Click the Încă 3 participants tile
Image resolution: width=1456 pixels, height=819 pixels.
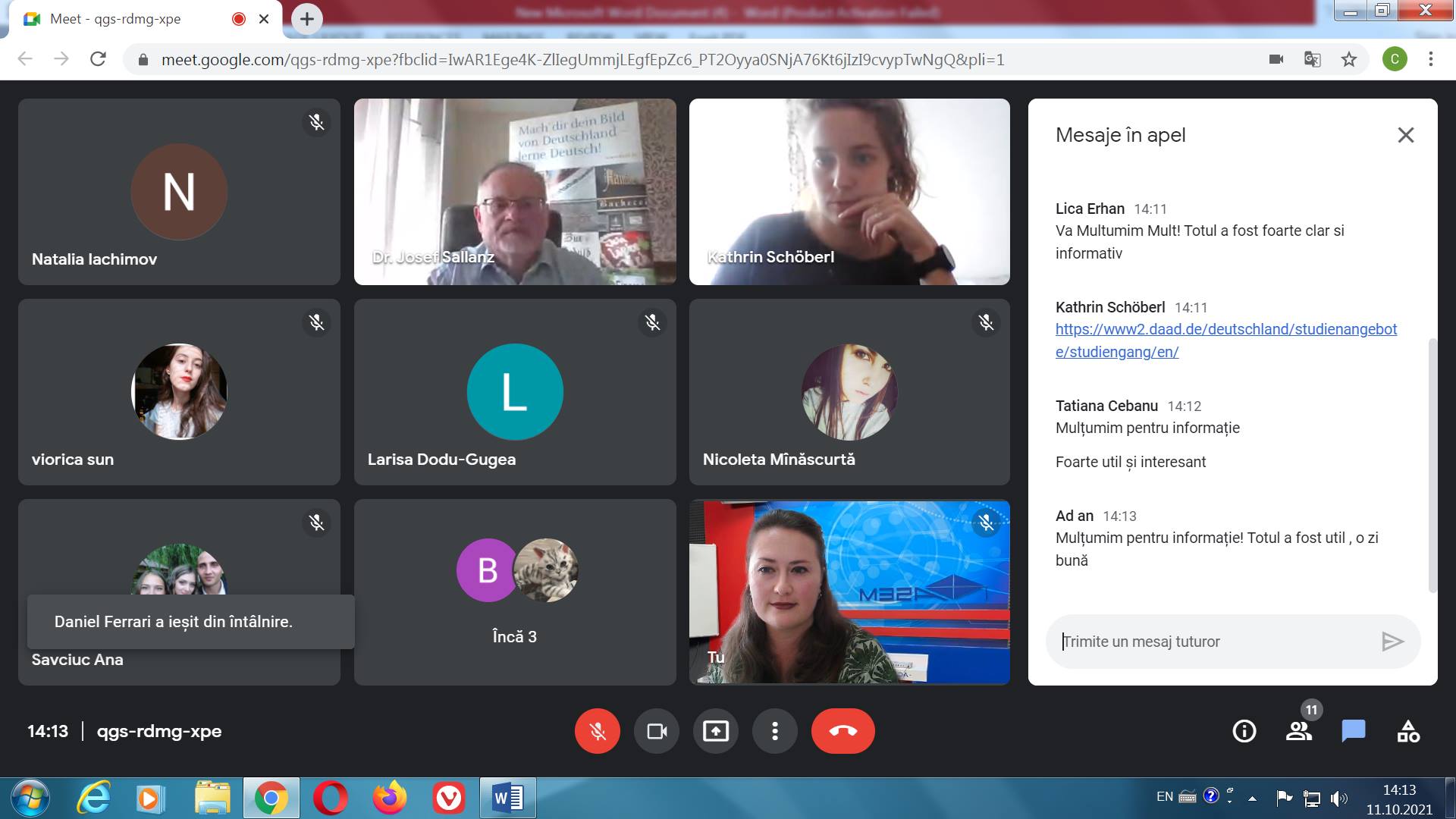pyautogui.click(x=514, y=591)
